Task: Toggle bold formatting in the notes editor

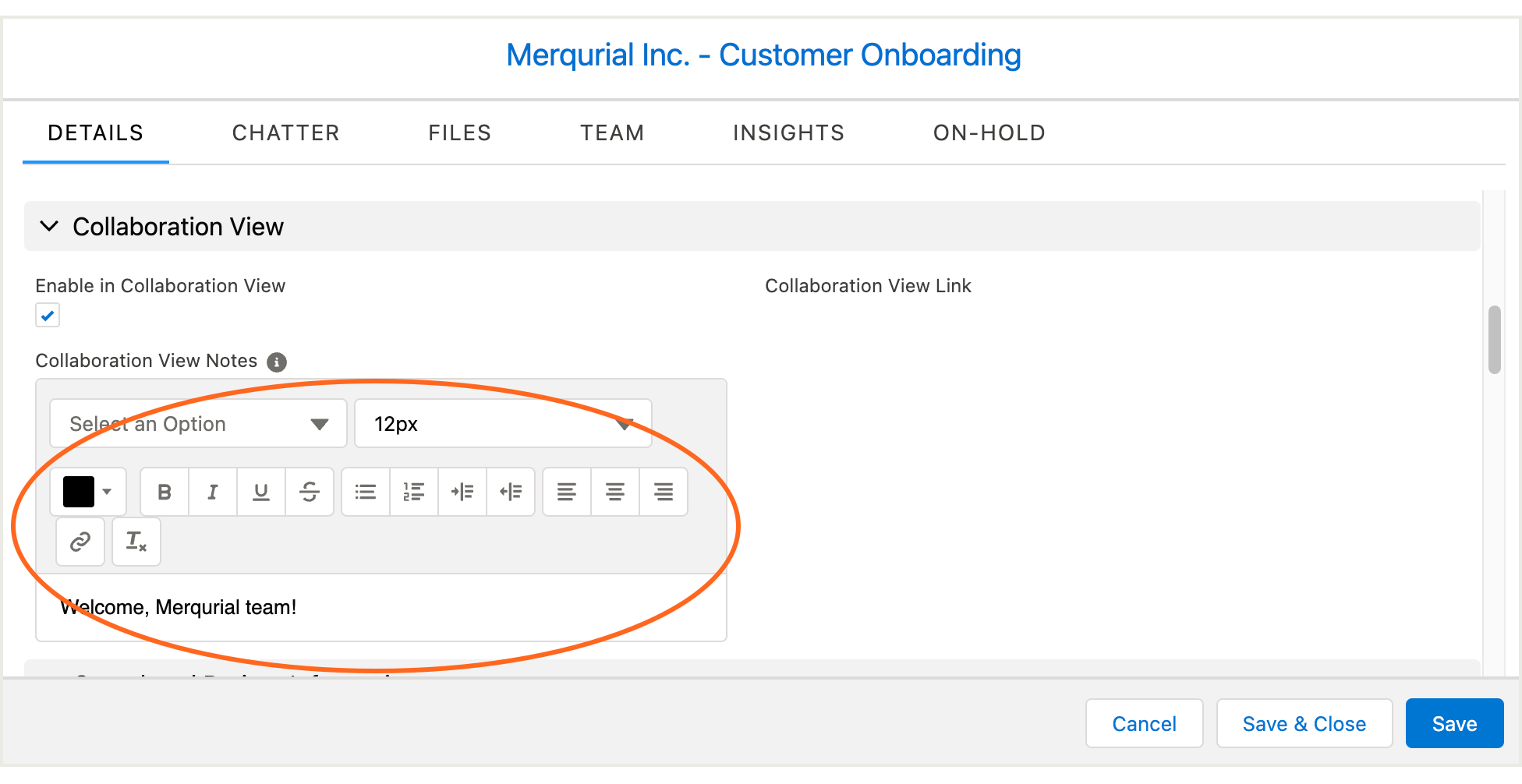Action: click(164, 492)
